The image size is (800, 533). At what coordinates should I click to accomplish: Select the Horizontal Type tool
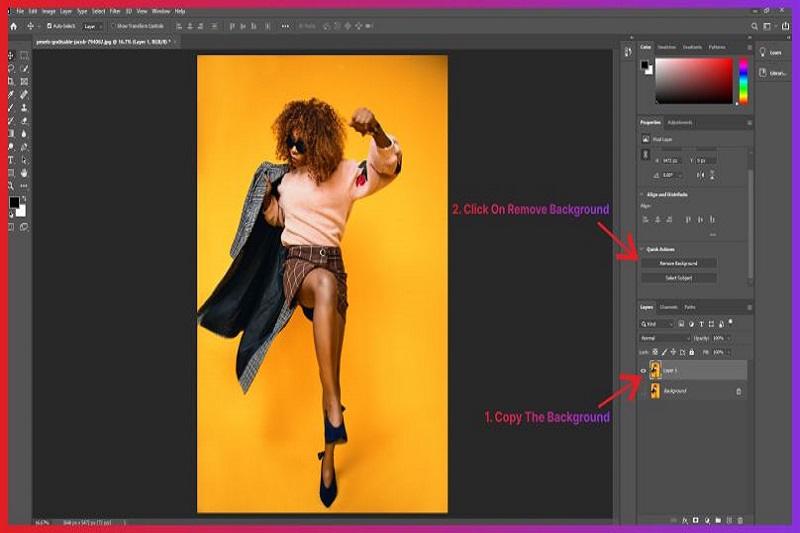(x=11, y=161)
